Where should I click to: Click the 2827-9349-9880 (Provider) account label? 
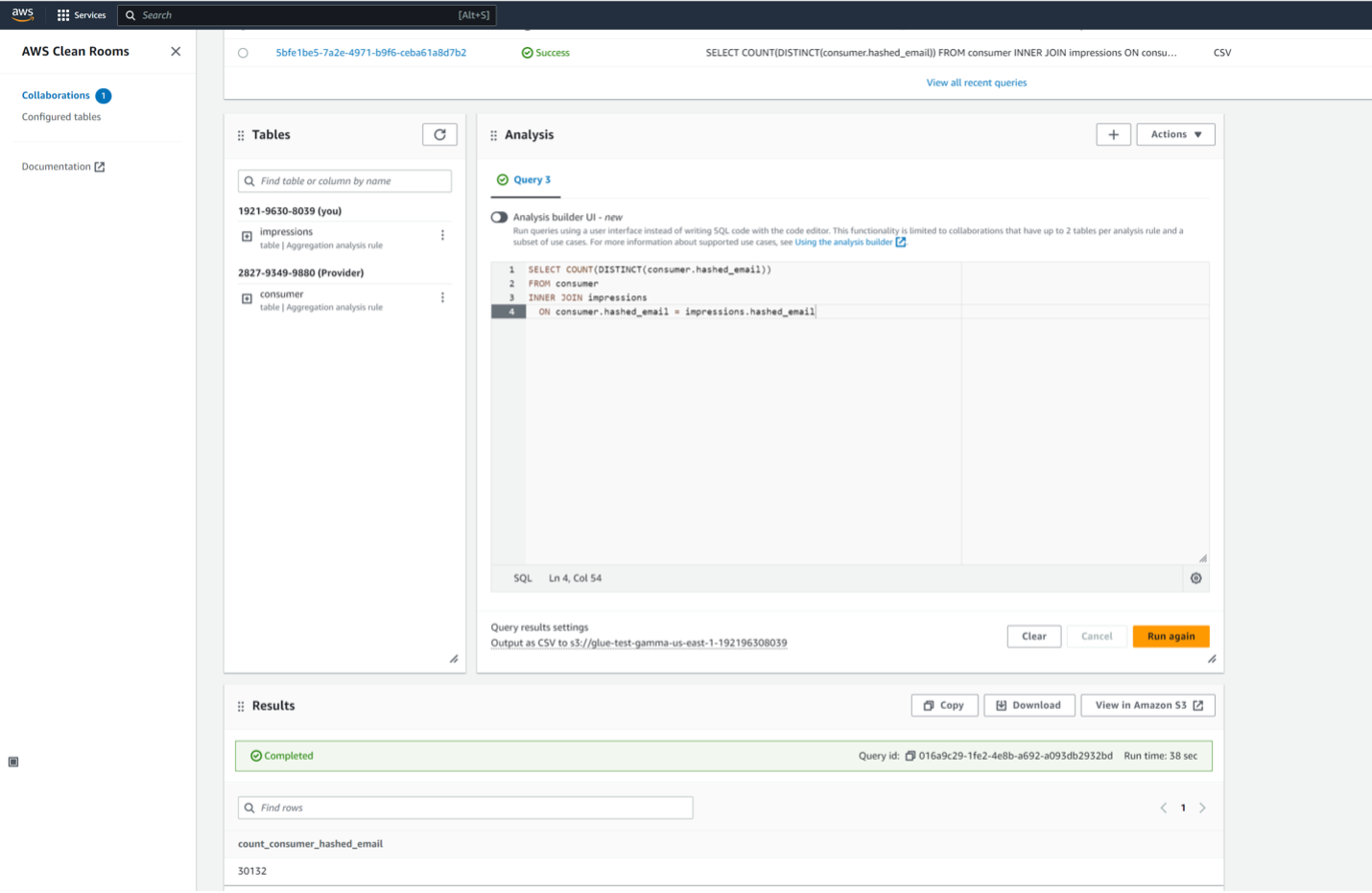click(301, 273)
